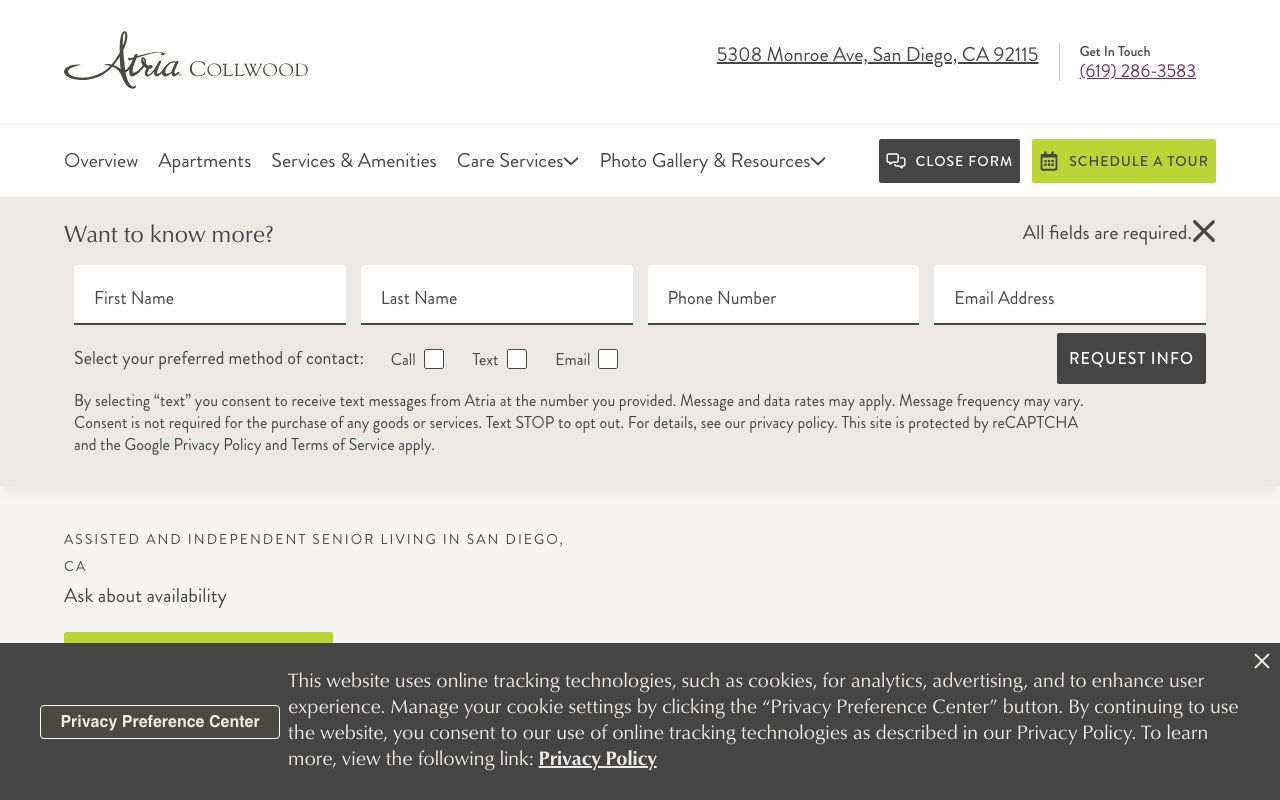Expand the Photo Gallery & Resources dropdown
The width and height of the screenshot is (1280, 800).
coord(713,161)
